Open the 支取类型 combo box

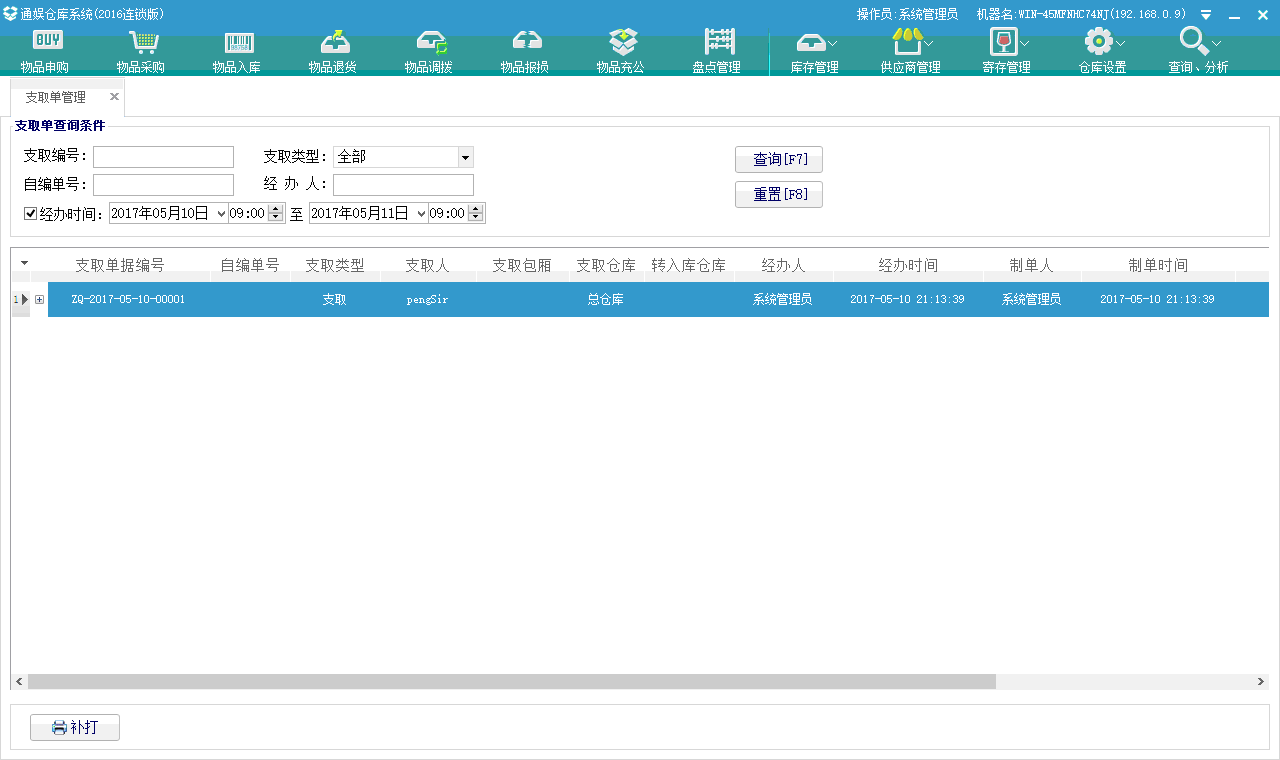coord(465,157)
